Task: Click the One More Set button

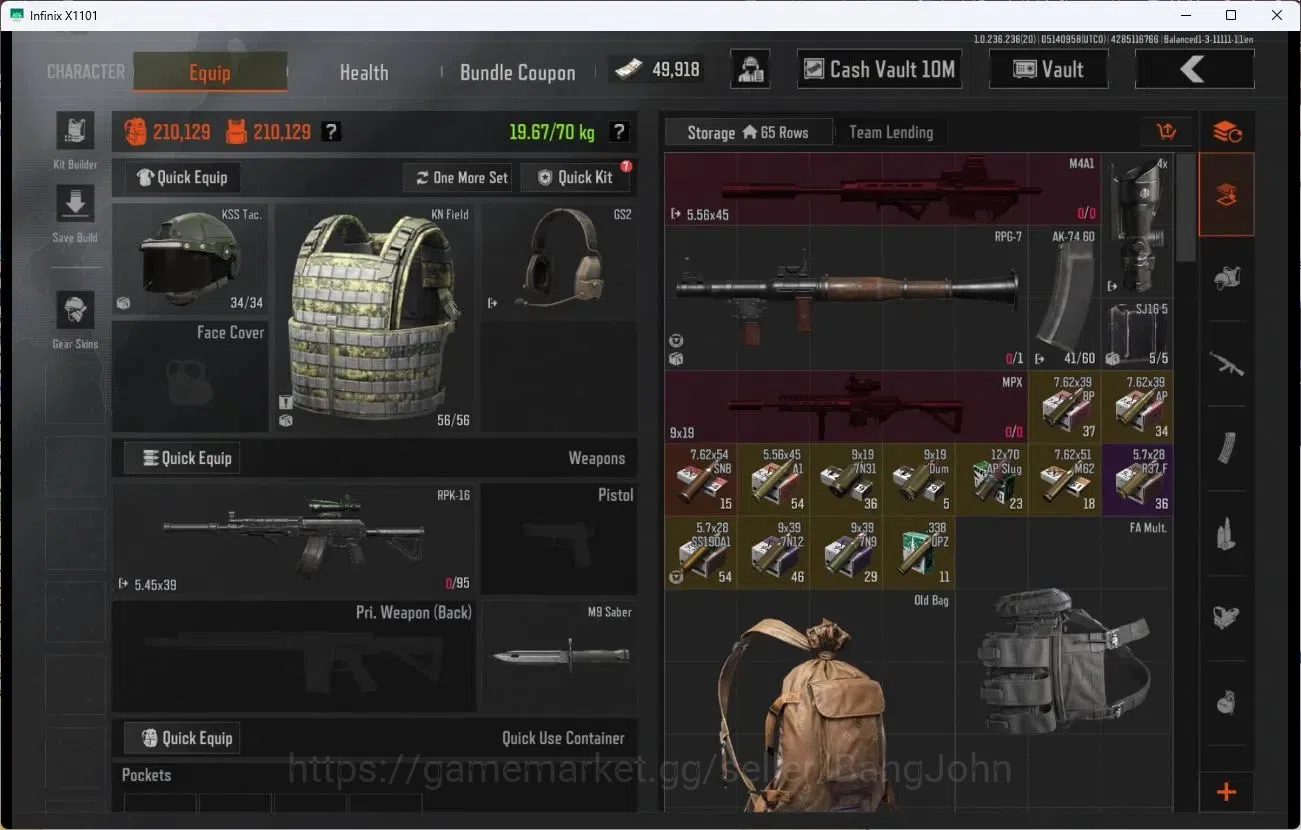Action: coord(459,177)
